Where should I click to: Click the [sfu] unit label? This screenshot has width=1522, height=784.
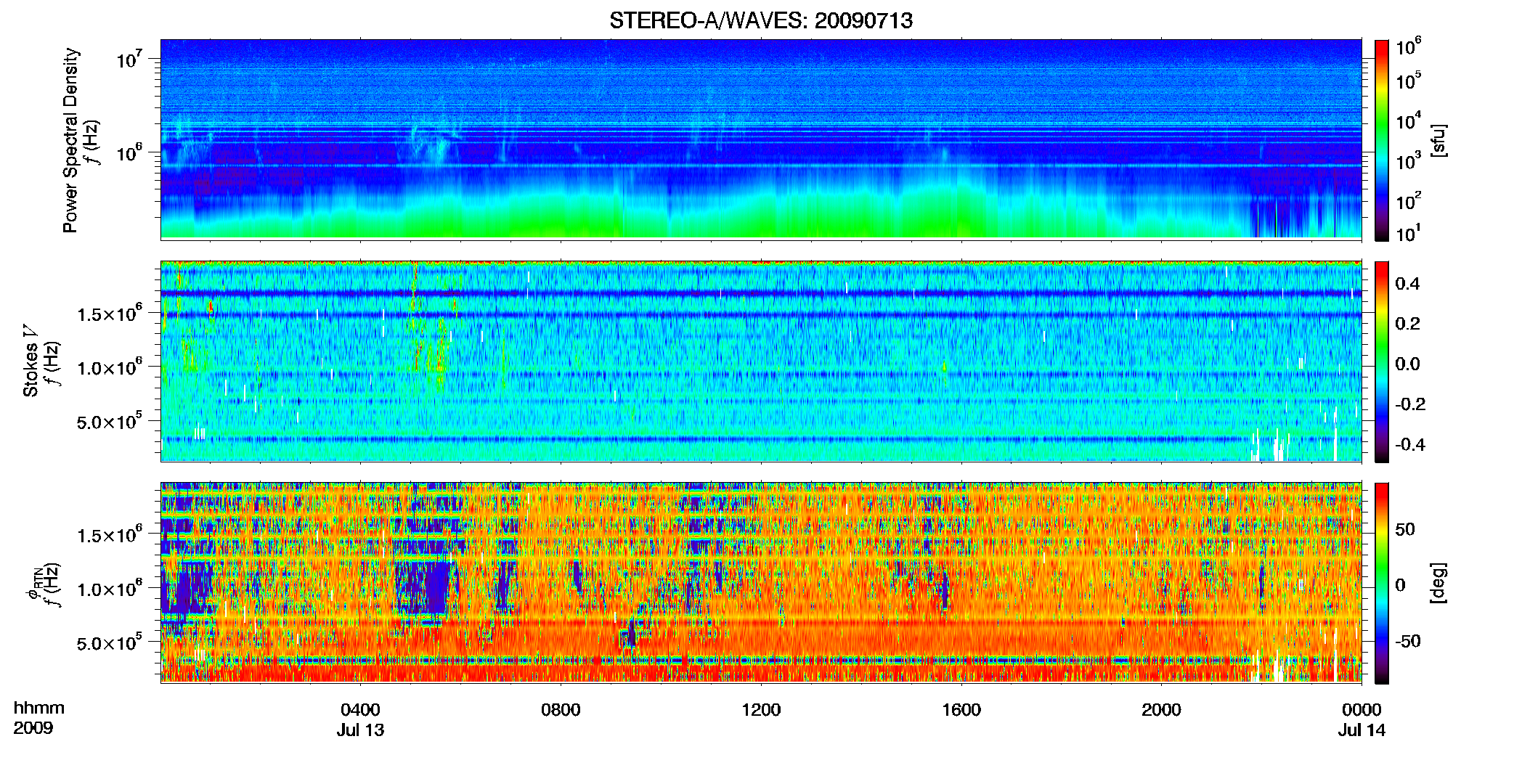(1438, 140)
